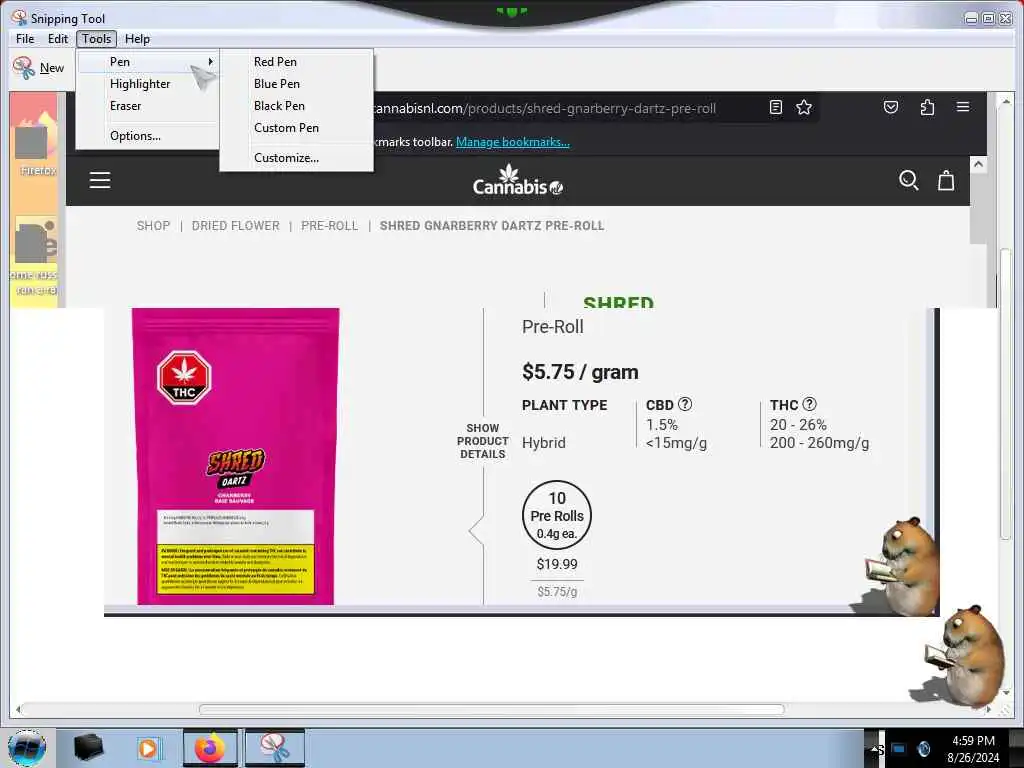Image resolution: width=1024 pixels, height=768 pixels.
Task: Click the Hybrid plant type text
Action: coord(543,443)
